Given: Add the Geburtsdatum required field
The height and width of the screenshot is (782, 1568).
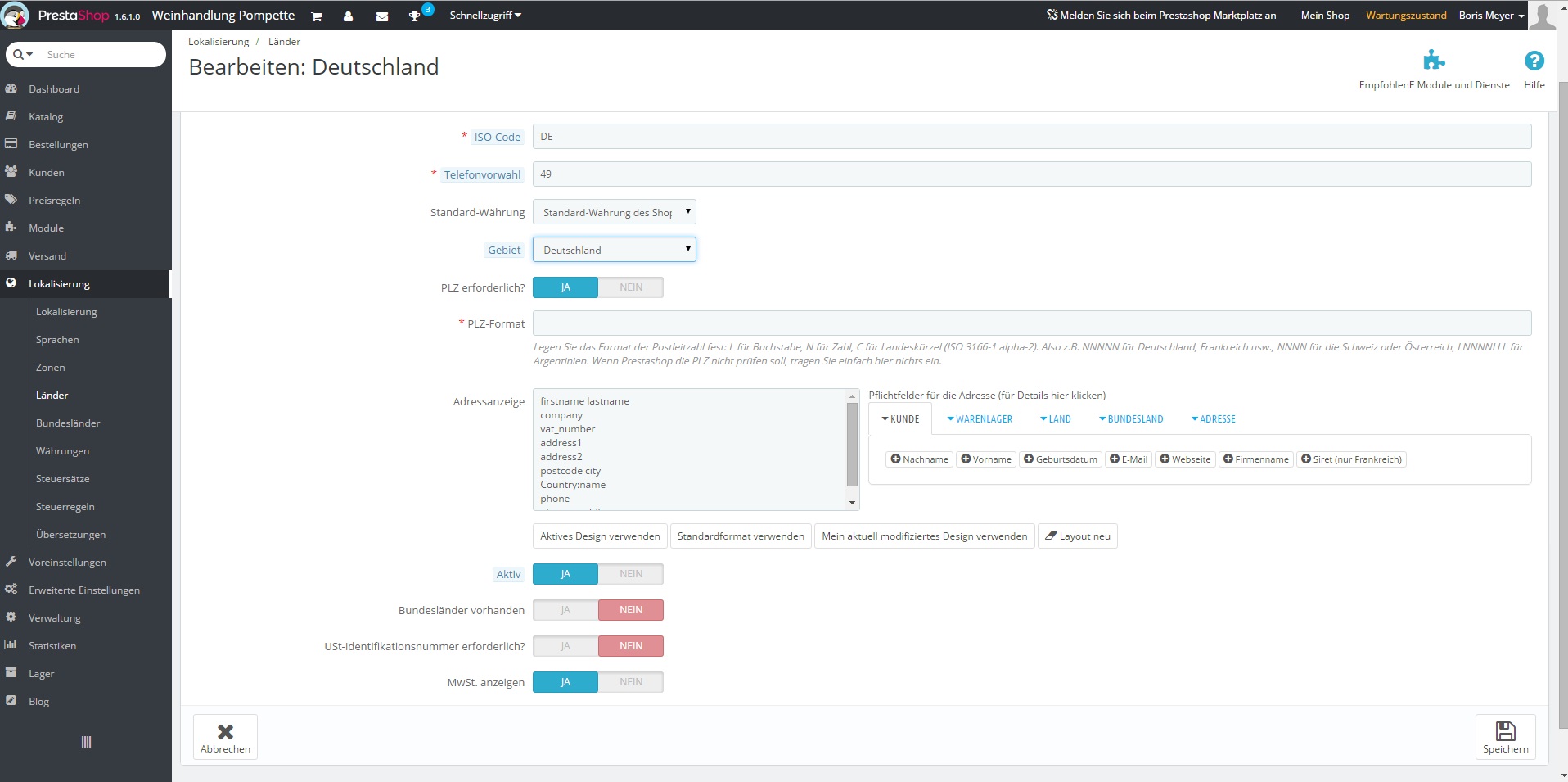Looking at the screenshot, I should [x=1061, y=459].
